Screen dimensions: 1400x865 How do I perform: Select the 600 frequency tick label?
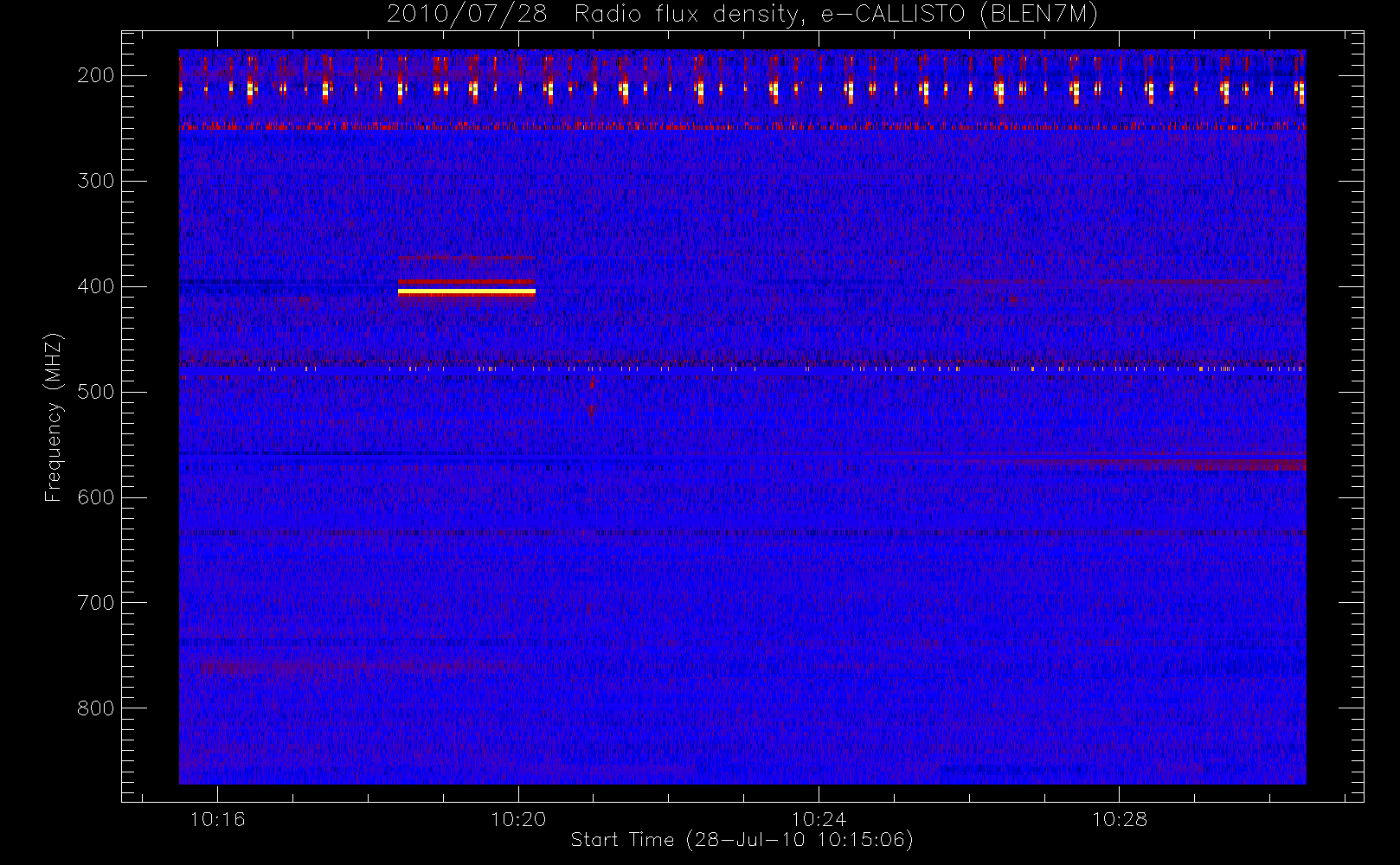[96, 497]
